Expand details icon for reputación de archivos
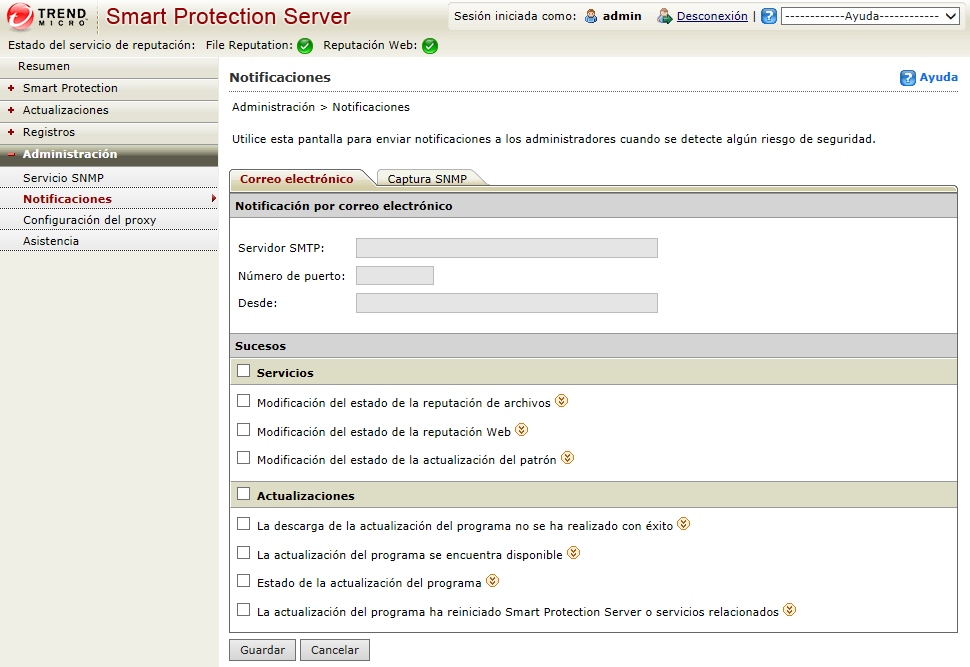This screenshot has height=667, width=970. (561, 401)
